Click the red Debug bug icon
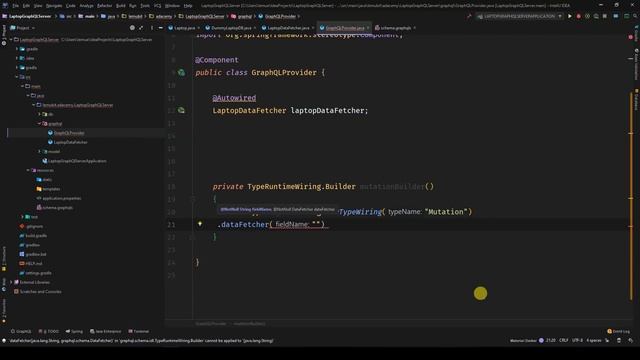The image size is (640, 360). [x=578, y=16]
